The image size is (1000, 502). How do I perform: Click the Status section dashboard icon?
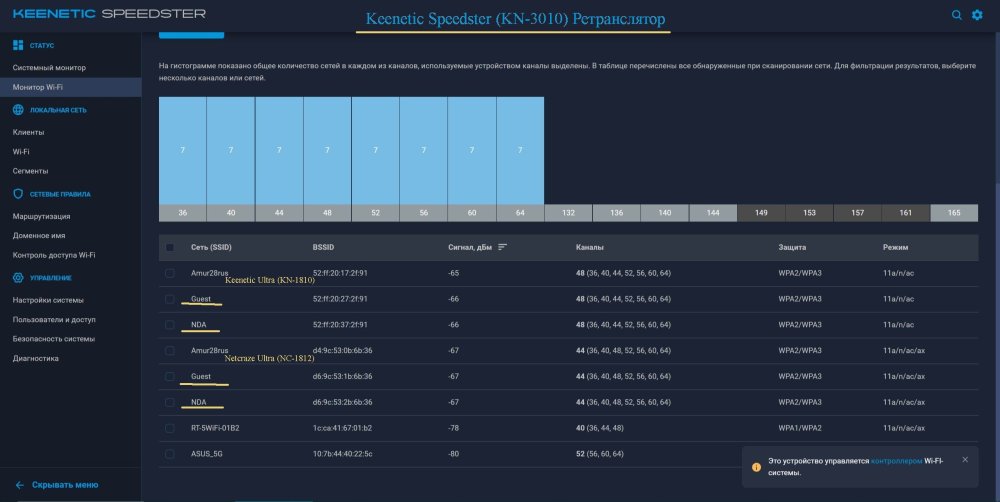18,45
